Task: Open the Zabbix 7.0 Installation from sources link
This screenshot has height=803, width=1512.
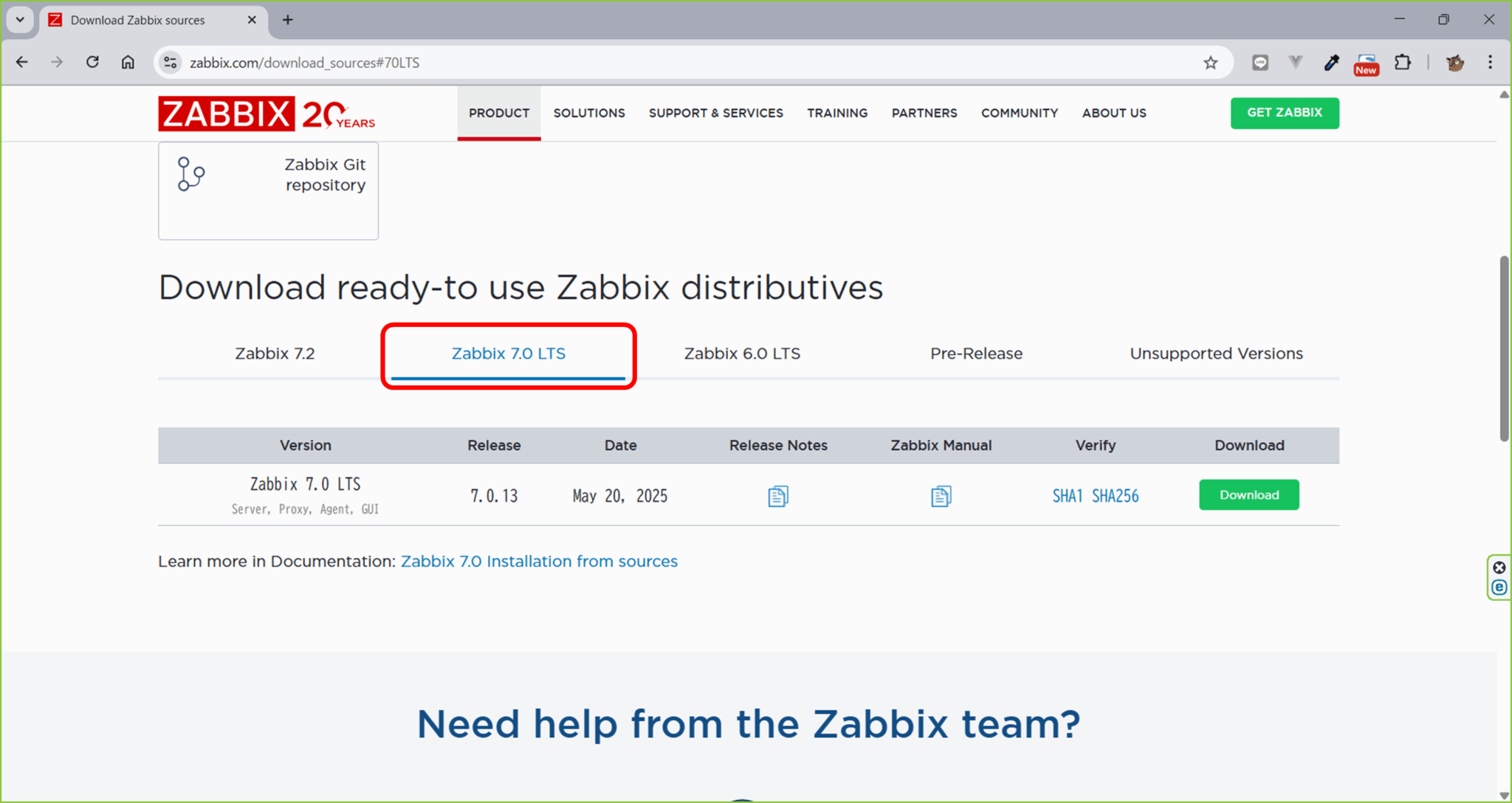Action: tap(539, 561)
